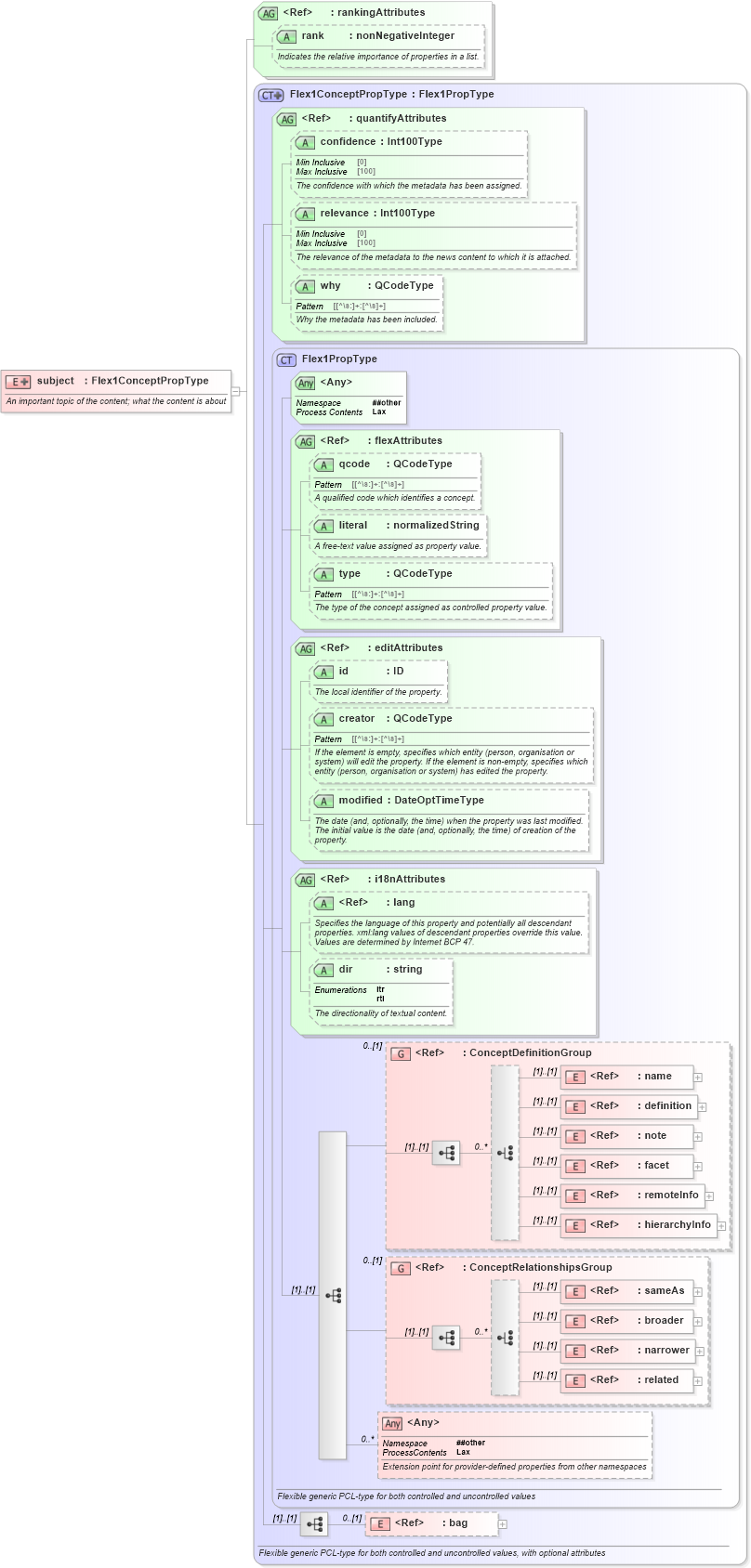Screen dimensions: 751x1568
Task: Select the relevance attribute A icon
Action: click(x=305, y=214)
